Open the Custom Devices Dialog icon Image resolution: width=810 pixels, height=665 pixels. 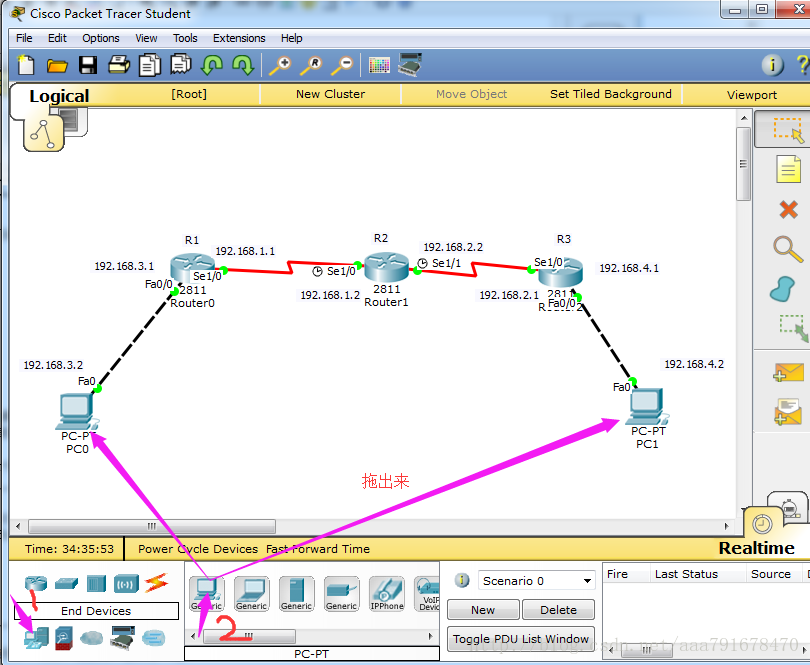pos(410,65)
